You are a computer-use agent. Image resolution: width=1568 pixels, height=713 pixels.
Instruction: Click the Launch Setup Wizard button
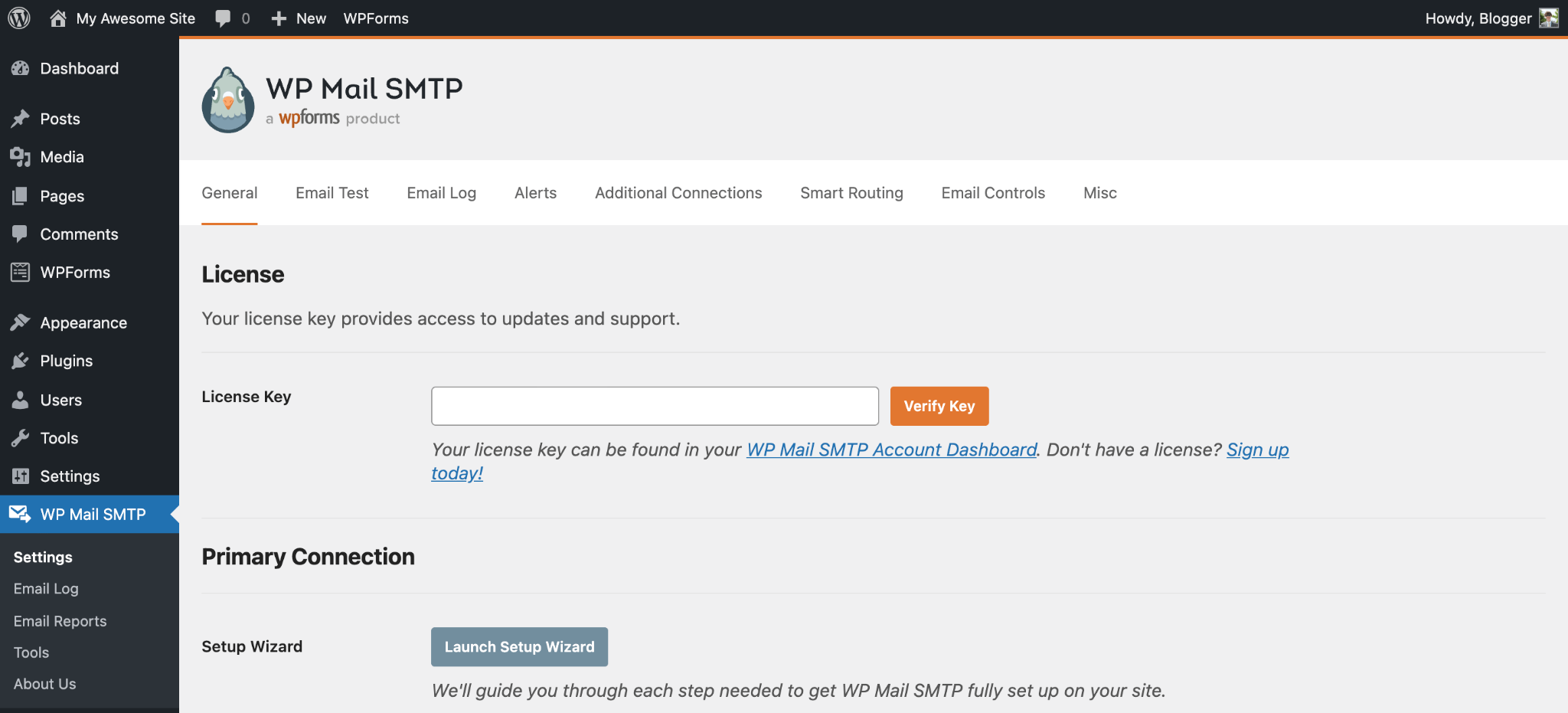tap(519, 647)
